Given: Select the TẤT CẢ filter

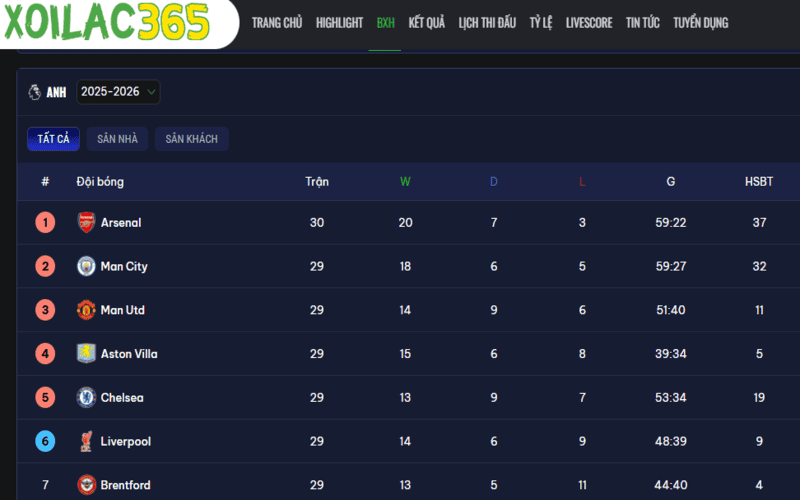Looking at the screenshot, I should 53,139.
